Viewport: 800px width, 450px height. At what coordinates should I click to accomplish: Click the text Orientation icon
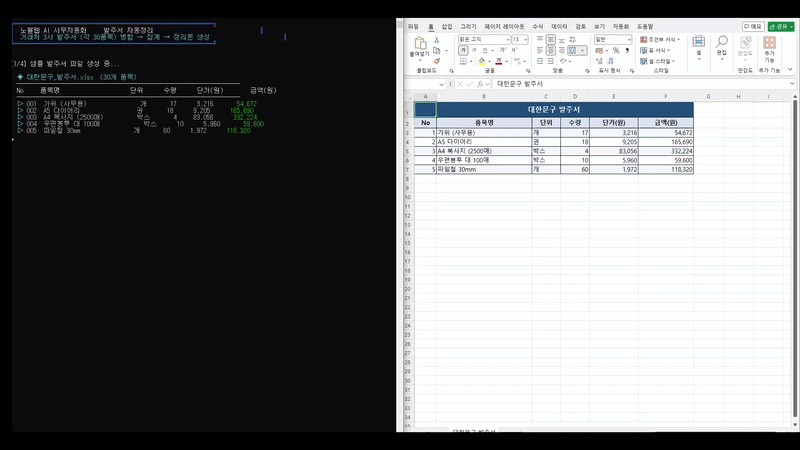coord(562,61)
